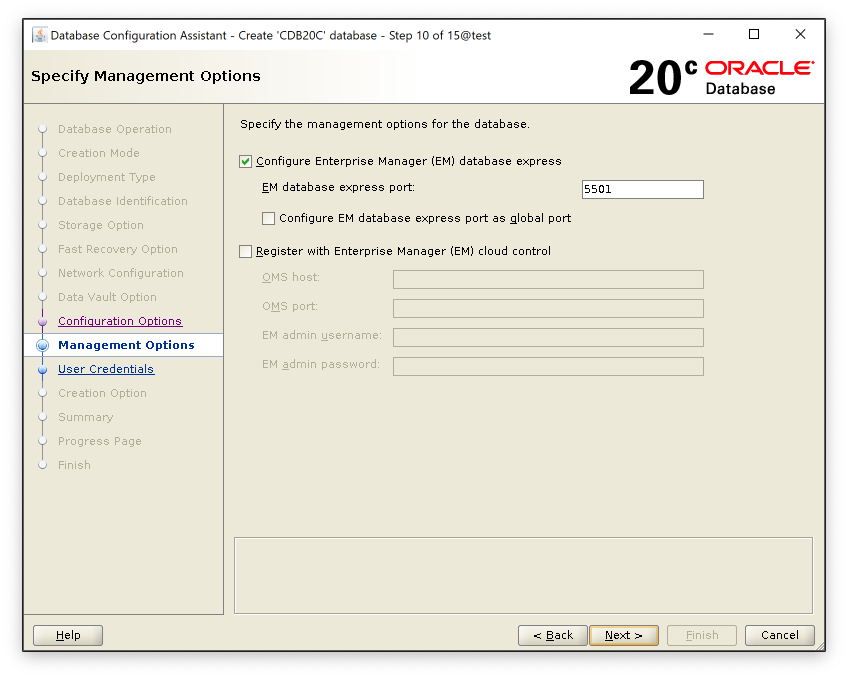Click the Java icon in title bar
The image size is (848, 678).
(x=40, y=35)
